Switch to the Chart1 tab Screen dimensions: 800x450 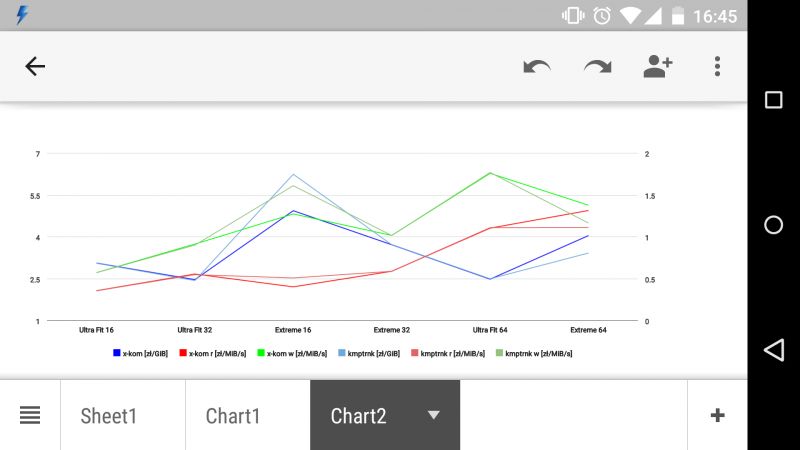[233, 416]
